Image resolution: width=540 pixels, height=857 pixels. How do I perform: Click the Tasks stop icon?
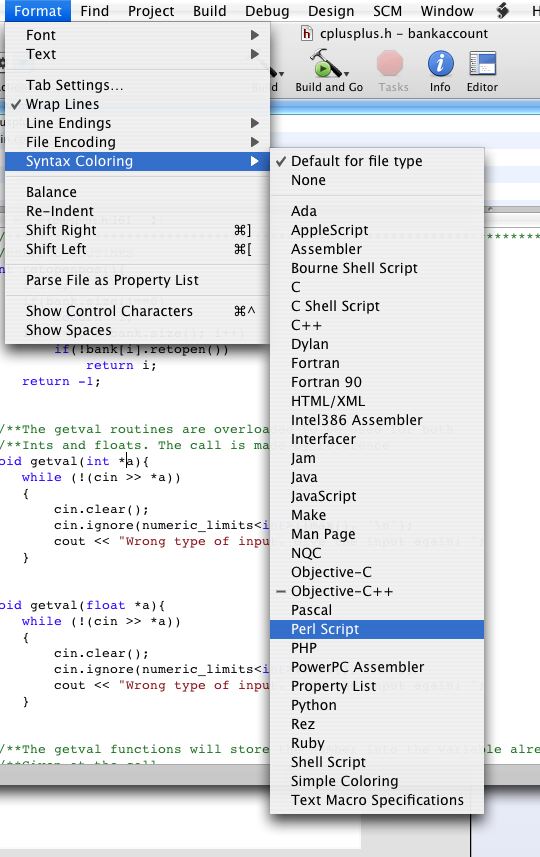pos(390,63)
